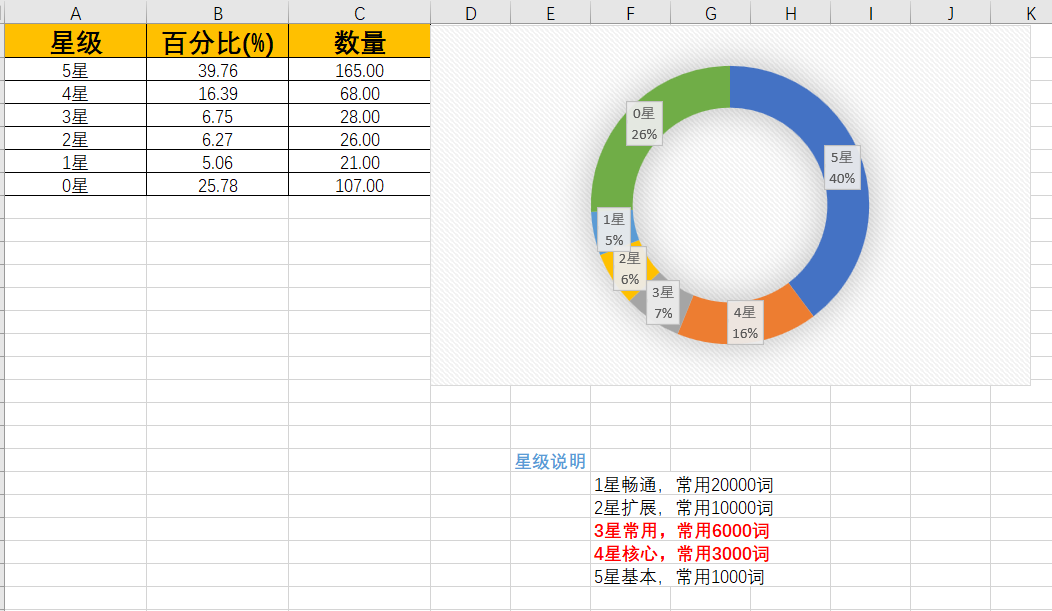Click the quantity cell 107.00
Viewport: 1052px width, 611px height.
click(x=360, y=184)
